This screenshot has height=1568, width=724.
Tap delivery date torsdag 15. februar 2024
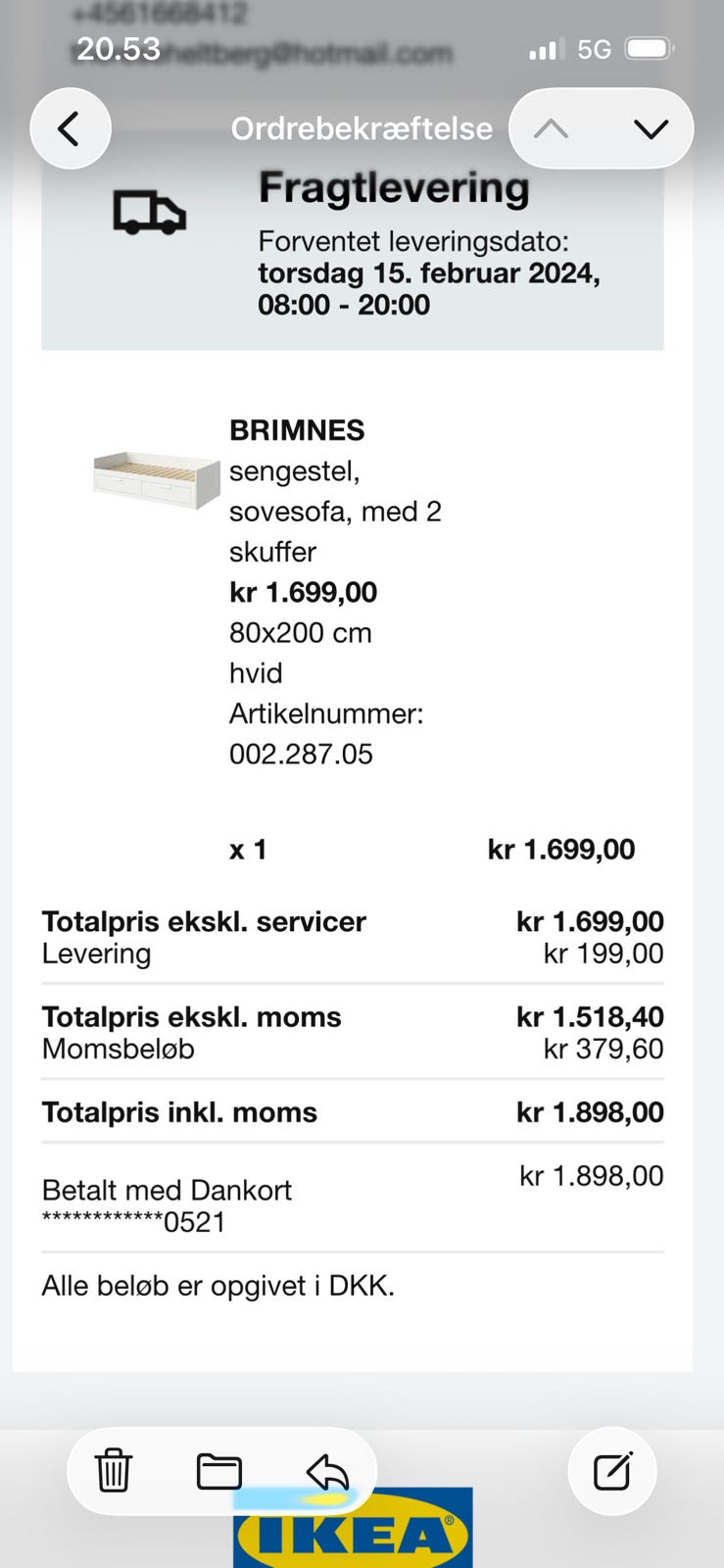coord(428,272)
